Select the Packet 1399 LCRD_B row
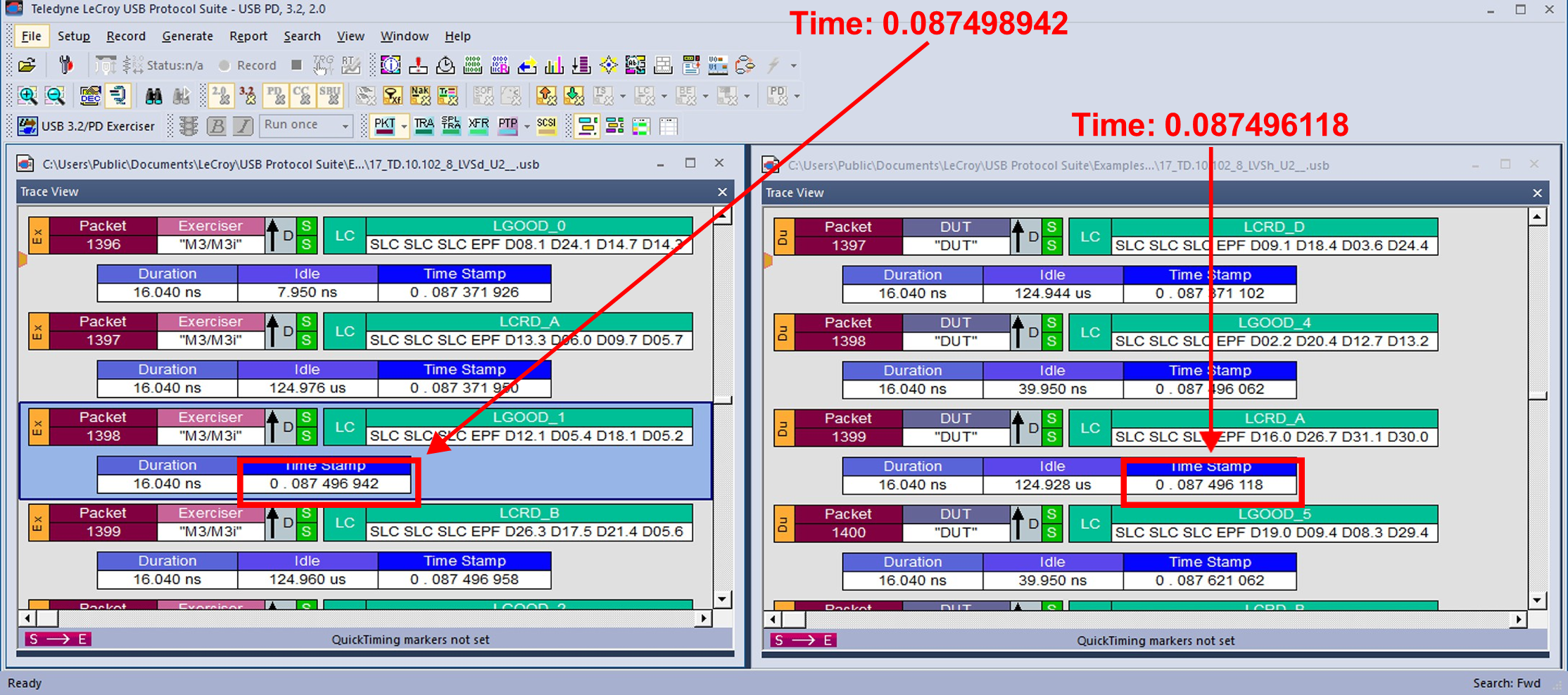Screen dimensions: 1568x695 [x=360, y=523]
